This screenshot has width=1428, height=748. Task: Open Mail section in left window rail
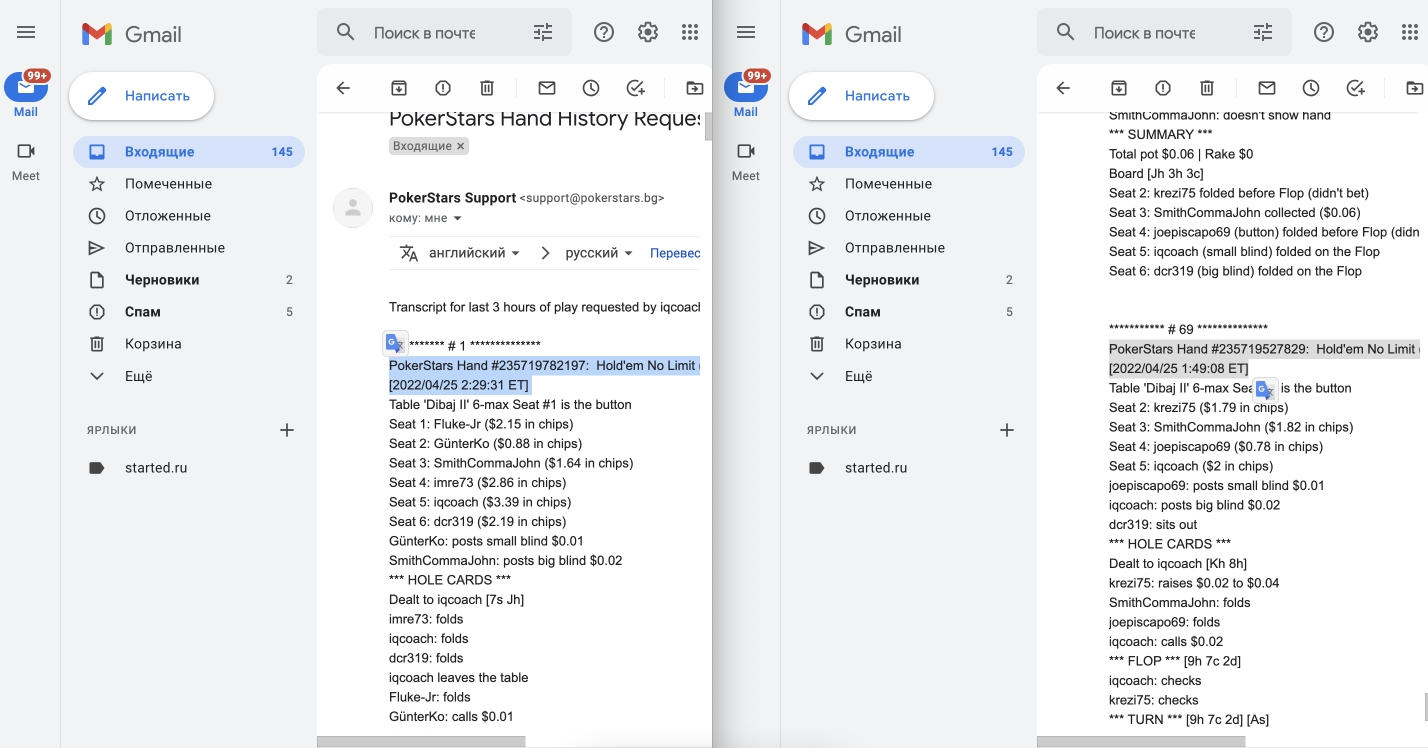26,95
